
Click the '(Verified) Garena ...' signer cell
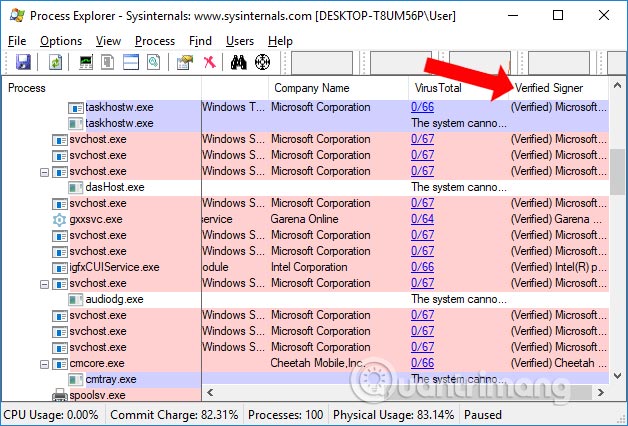pyautogui.click(x=556, y=219)
